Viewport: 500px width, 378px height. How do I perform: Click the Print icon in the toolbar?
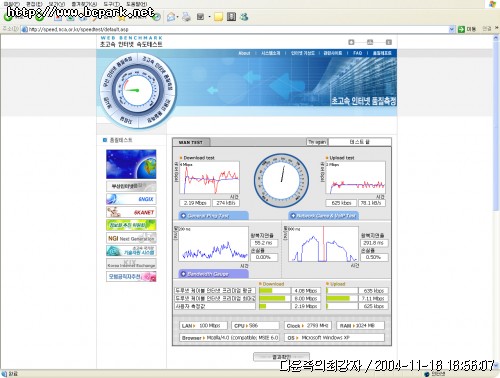coord(186,17)
